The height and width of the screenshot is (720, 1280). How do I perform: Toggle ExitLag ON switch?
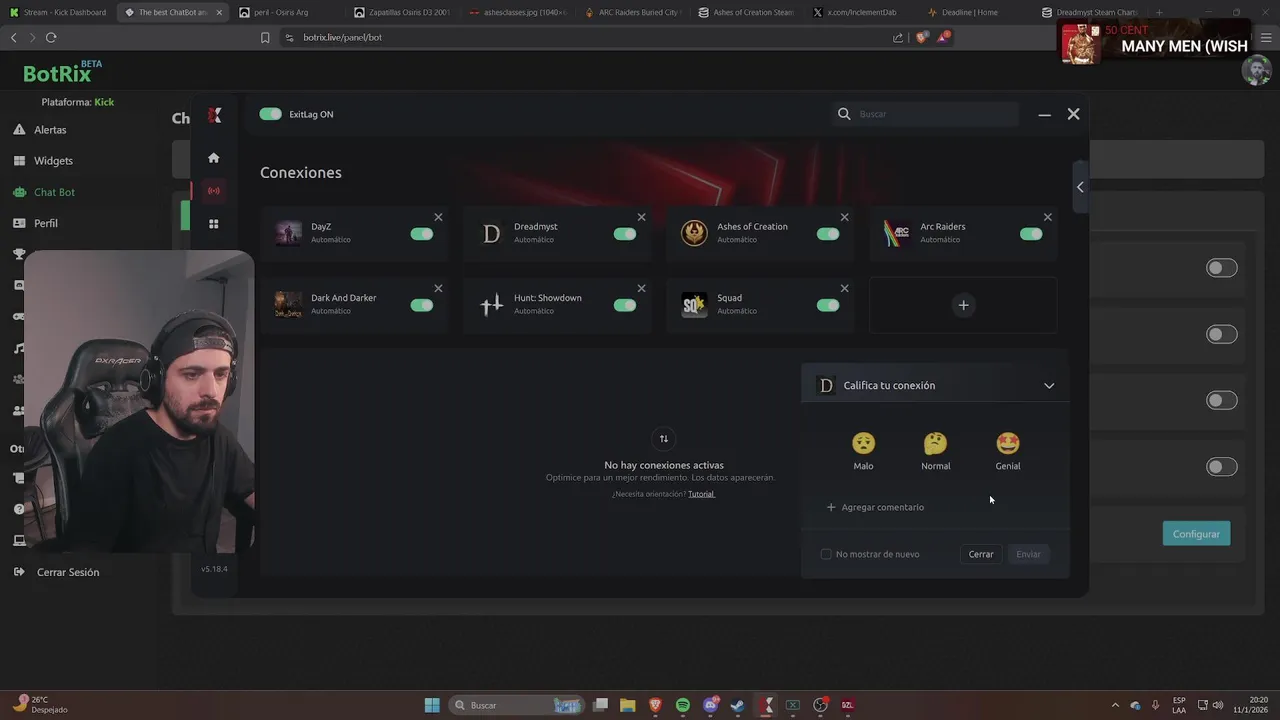(270, 114)
